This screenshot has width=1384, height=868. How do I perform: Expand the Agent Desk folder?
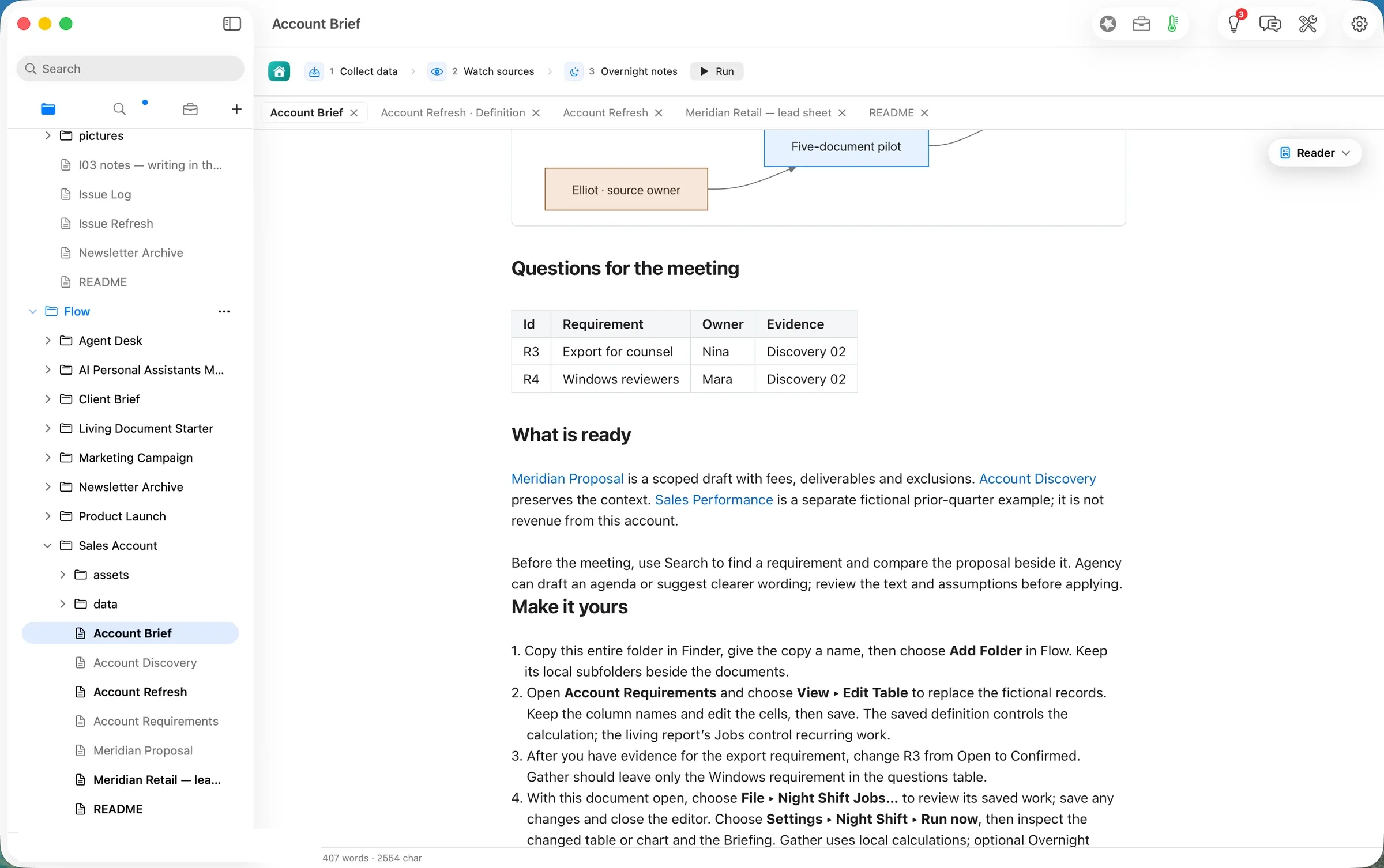pos(48,341)
